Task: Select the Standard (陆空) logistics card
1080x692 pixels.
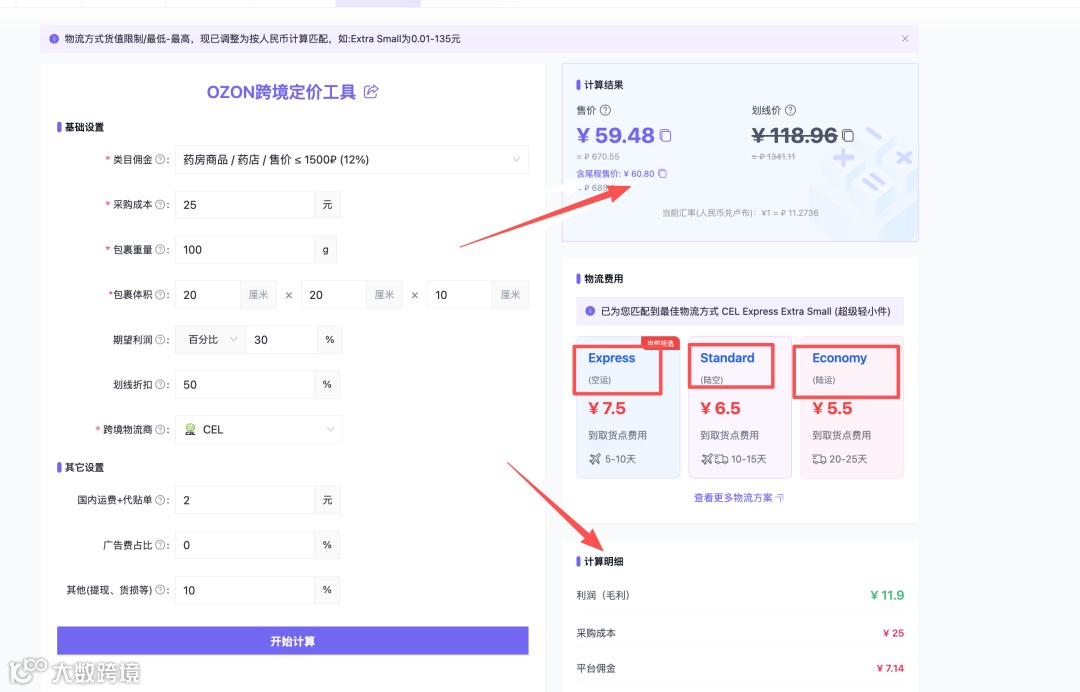Action: pyautogui.click(x=740, y=408)
